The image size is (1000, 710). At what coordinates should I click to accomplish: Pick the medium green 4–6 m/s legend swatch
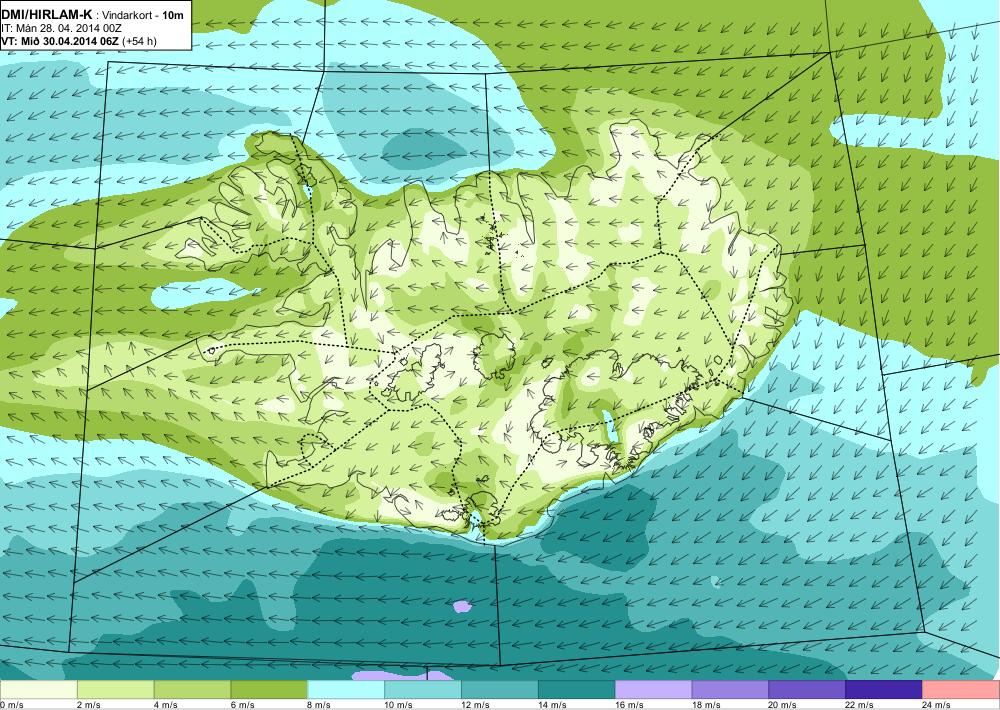[x=192, y=690]
